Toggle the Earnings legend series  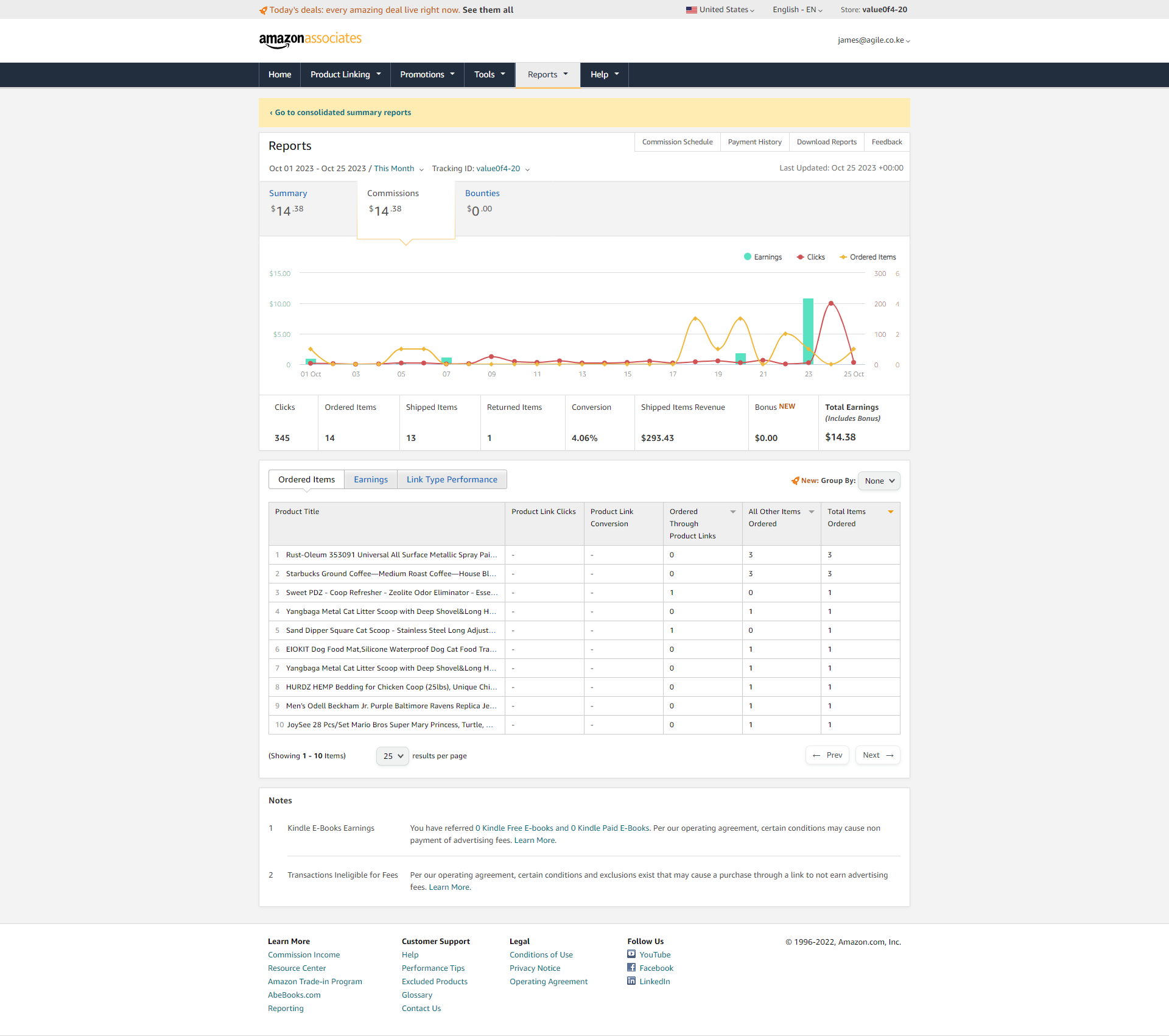click(x=763, y=257)
